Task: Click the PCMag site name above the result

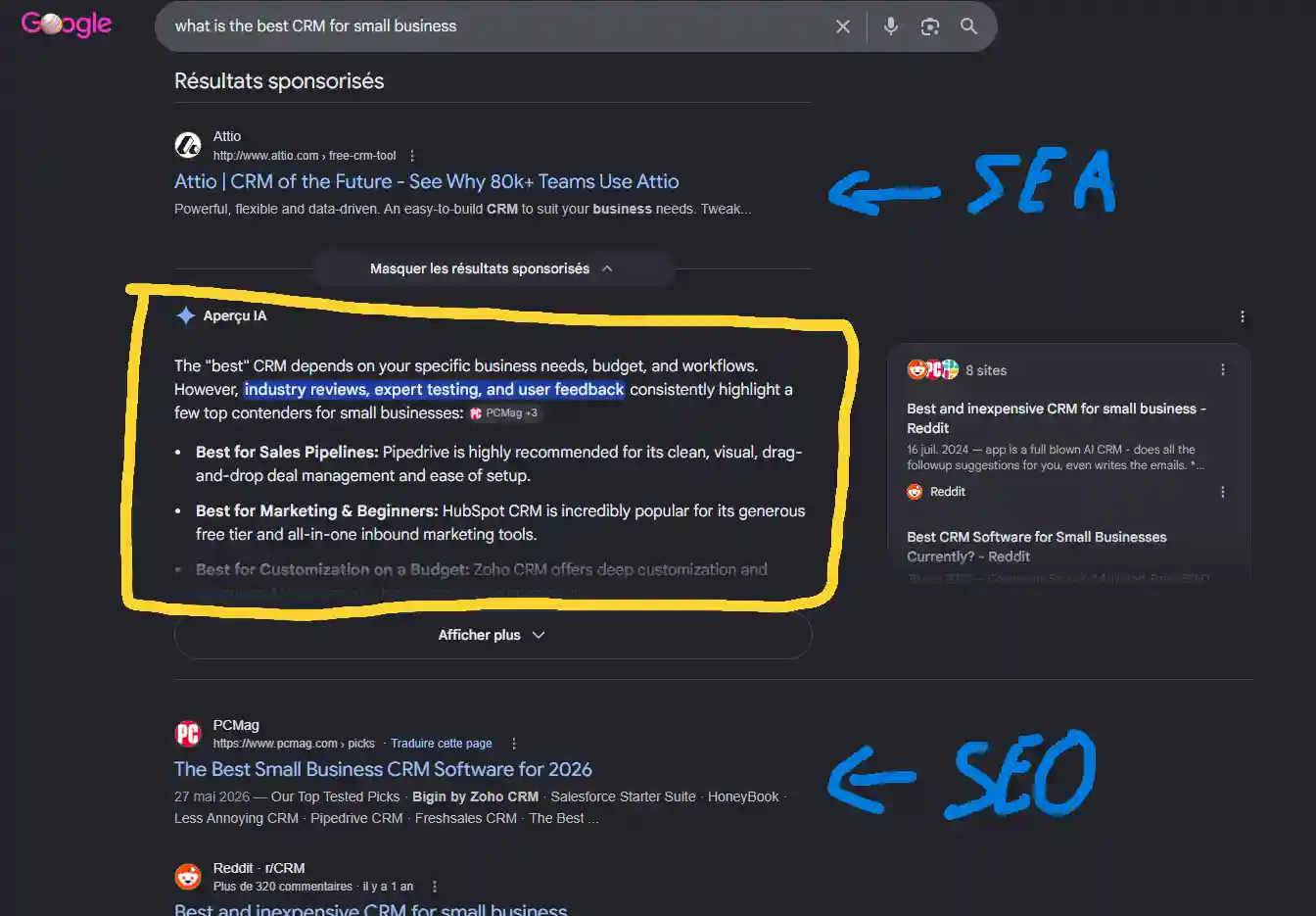Action: [236, 725]
